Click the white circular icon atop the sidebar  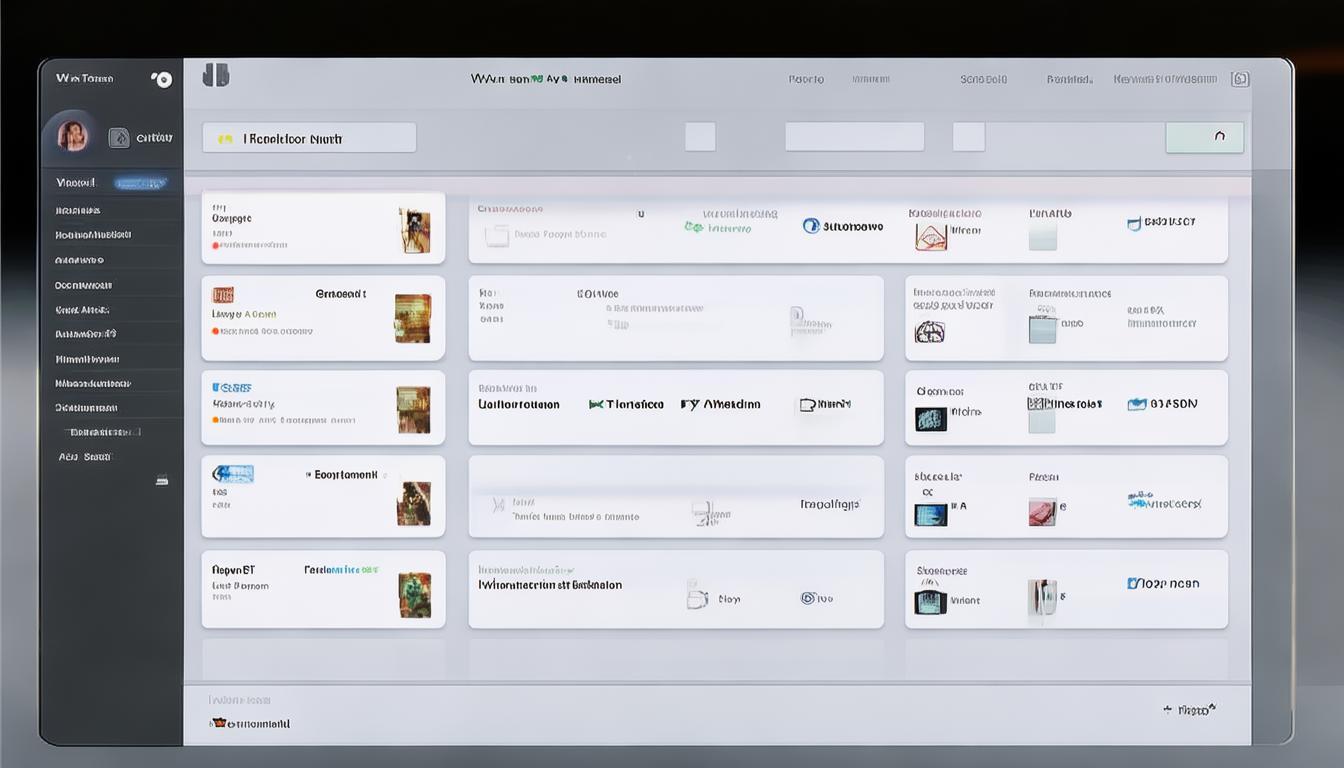tap(162, 80)
